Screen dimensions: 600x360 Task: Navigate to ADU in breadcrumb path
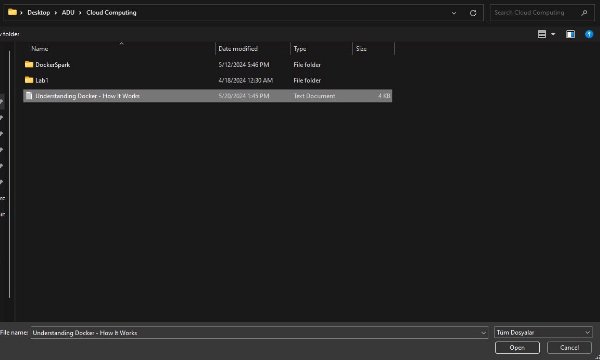[x=68, y=13]
